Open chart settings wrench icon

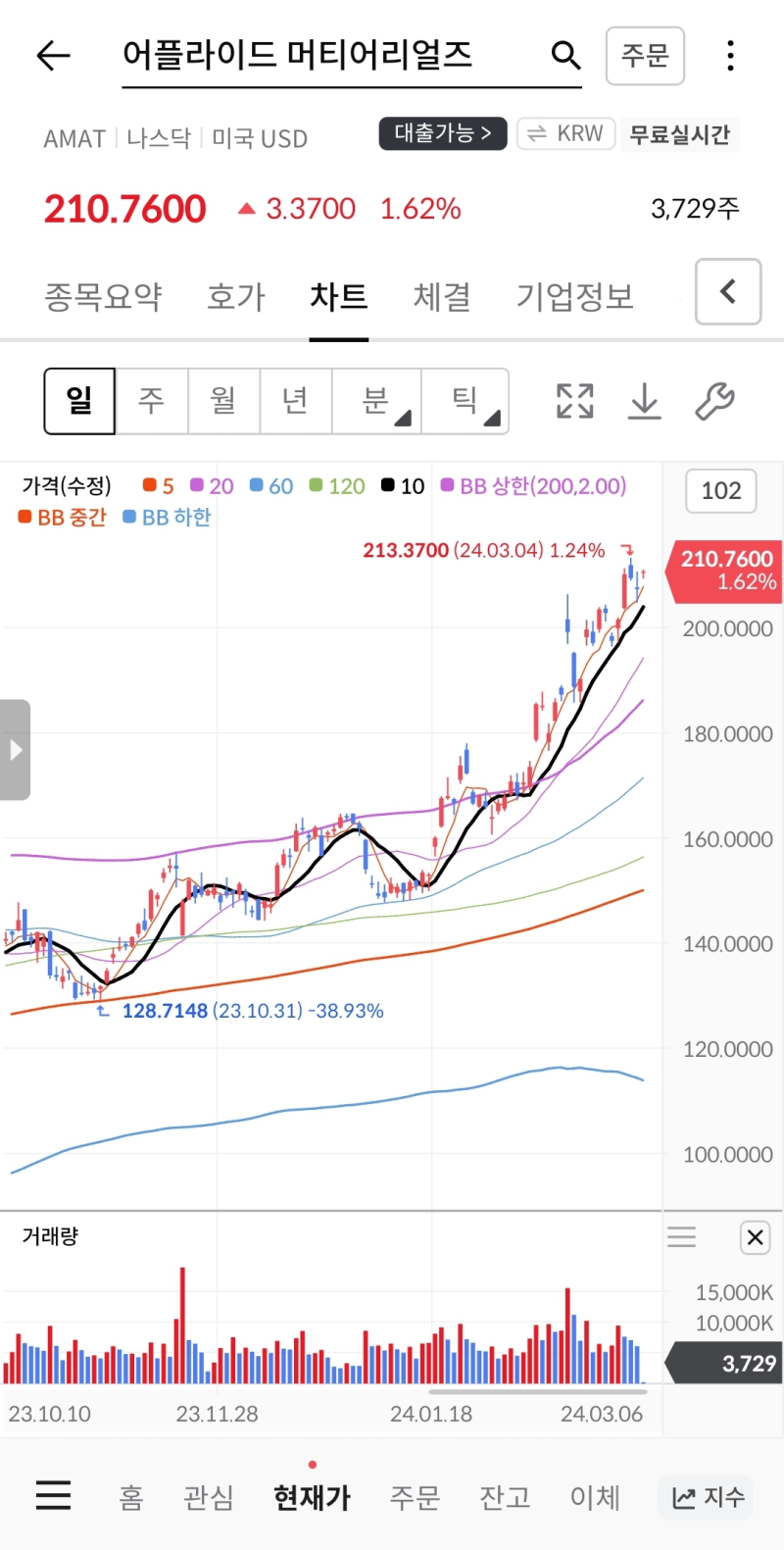tap(714, 401)
